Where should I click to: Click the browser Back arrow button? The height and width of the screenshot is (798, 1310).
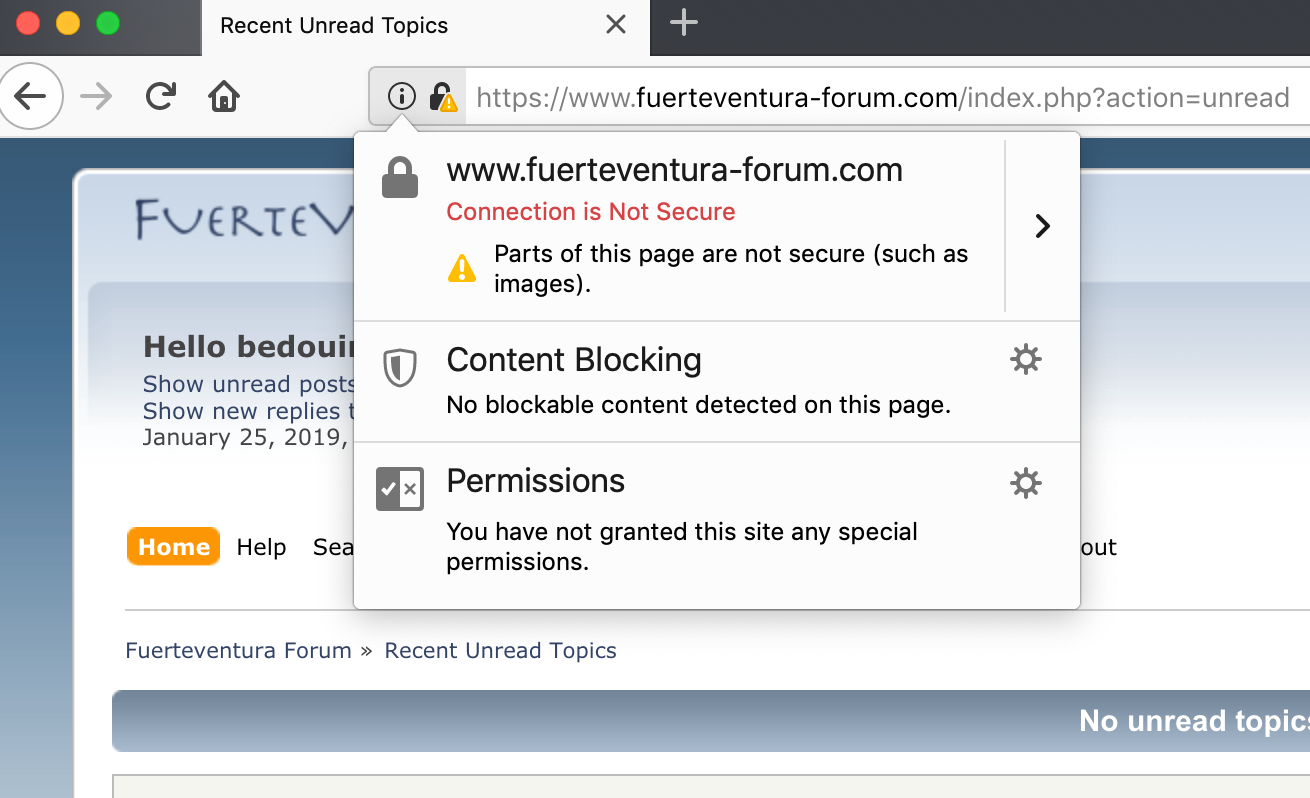click(31, 97)
